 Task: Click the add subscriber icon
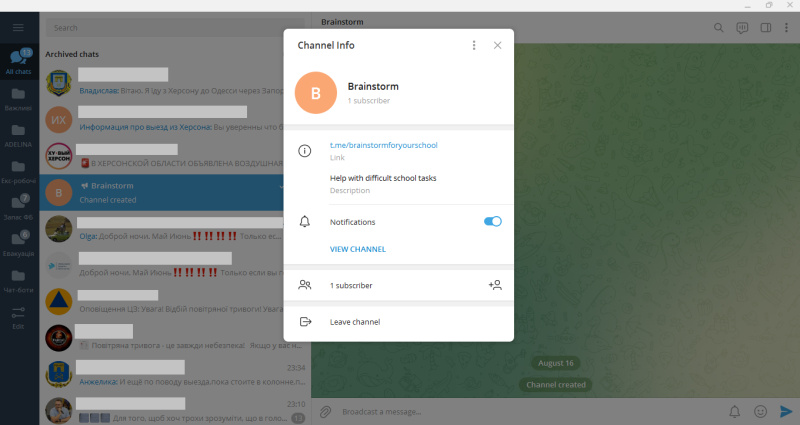495,285
